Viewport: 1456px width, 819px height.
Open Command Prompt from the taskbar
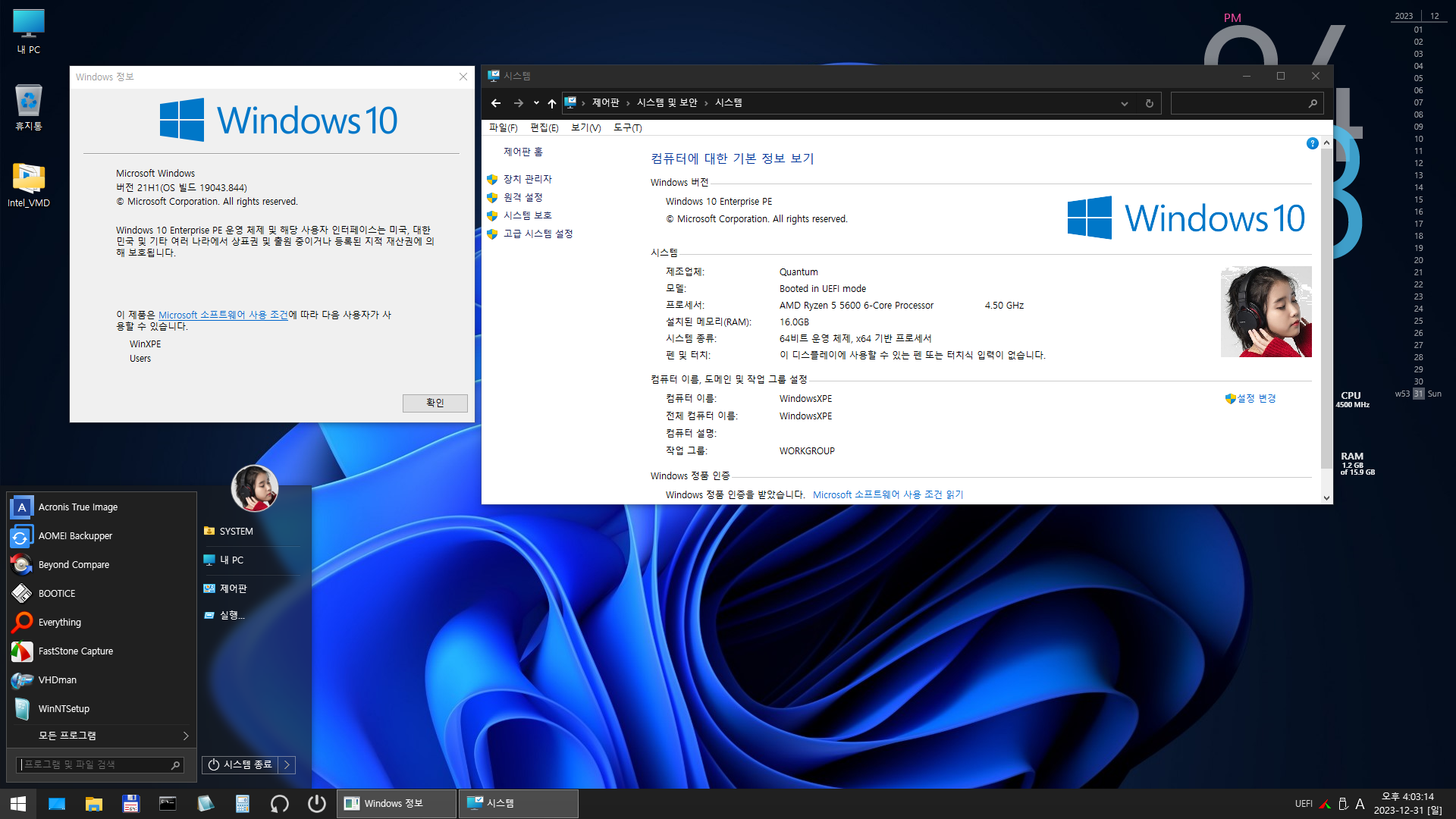click(168, 804)
